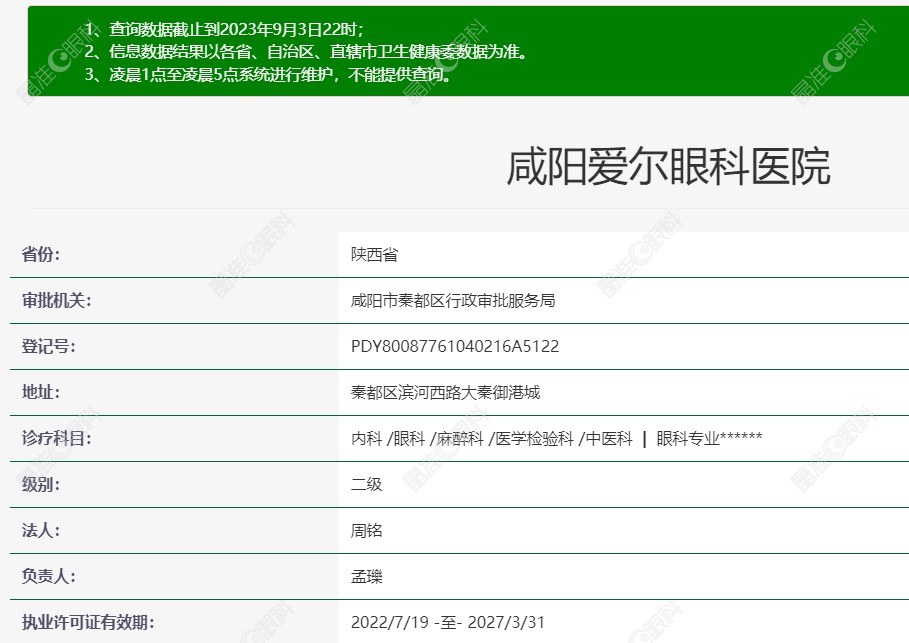909x643 pixels.
Task: Click the 诊疗科目 row label
Action: [56, 438]
